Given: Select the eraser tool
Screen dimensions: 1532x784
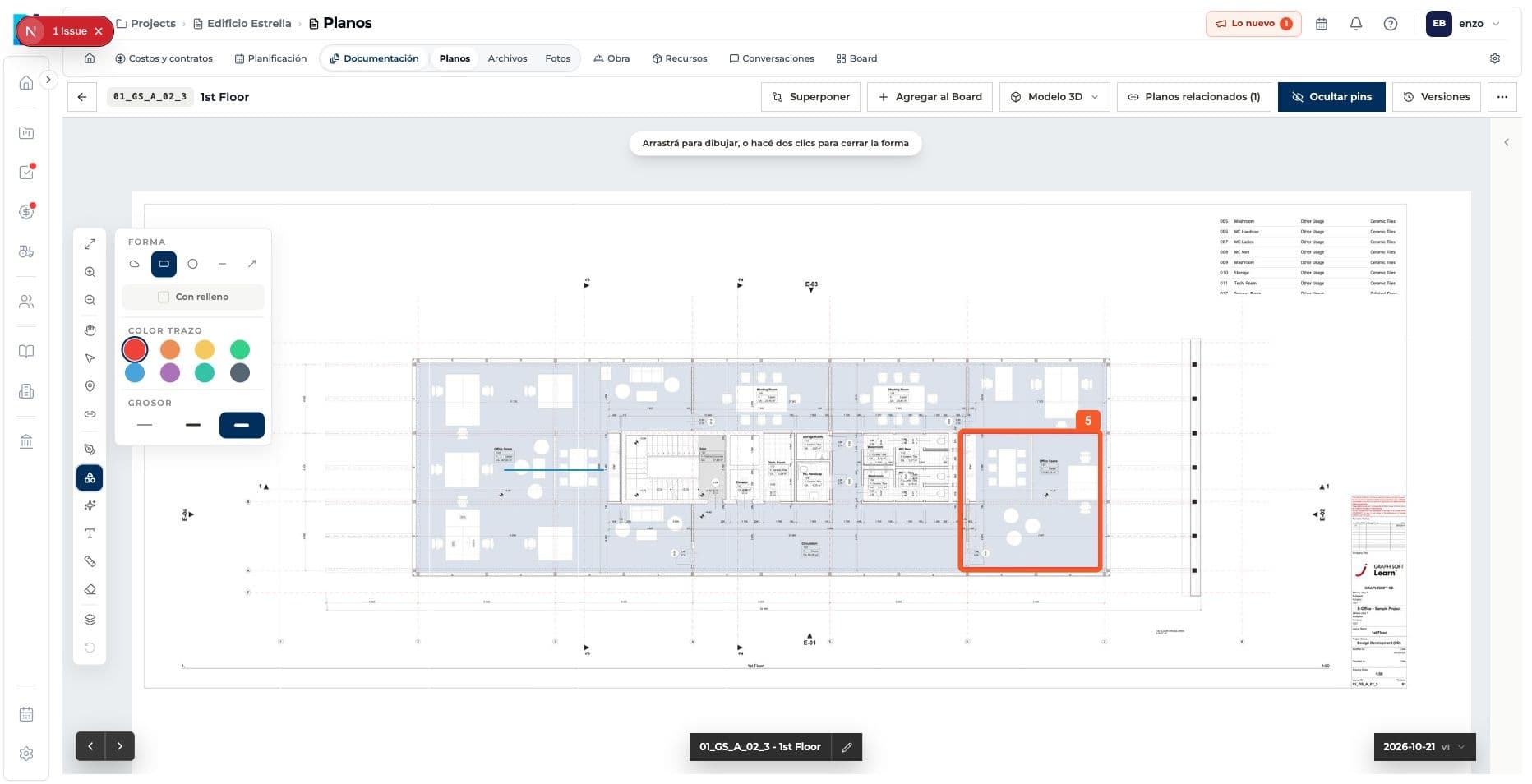Looking at the screenshot, I should click(90, 589).
